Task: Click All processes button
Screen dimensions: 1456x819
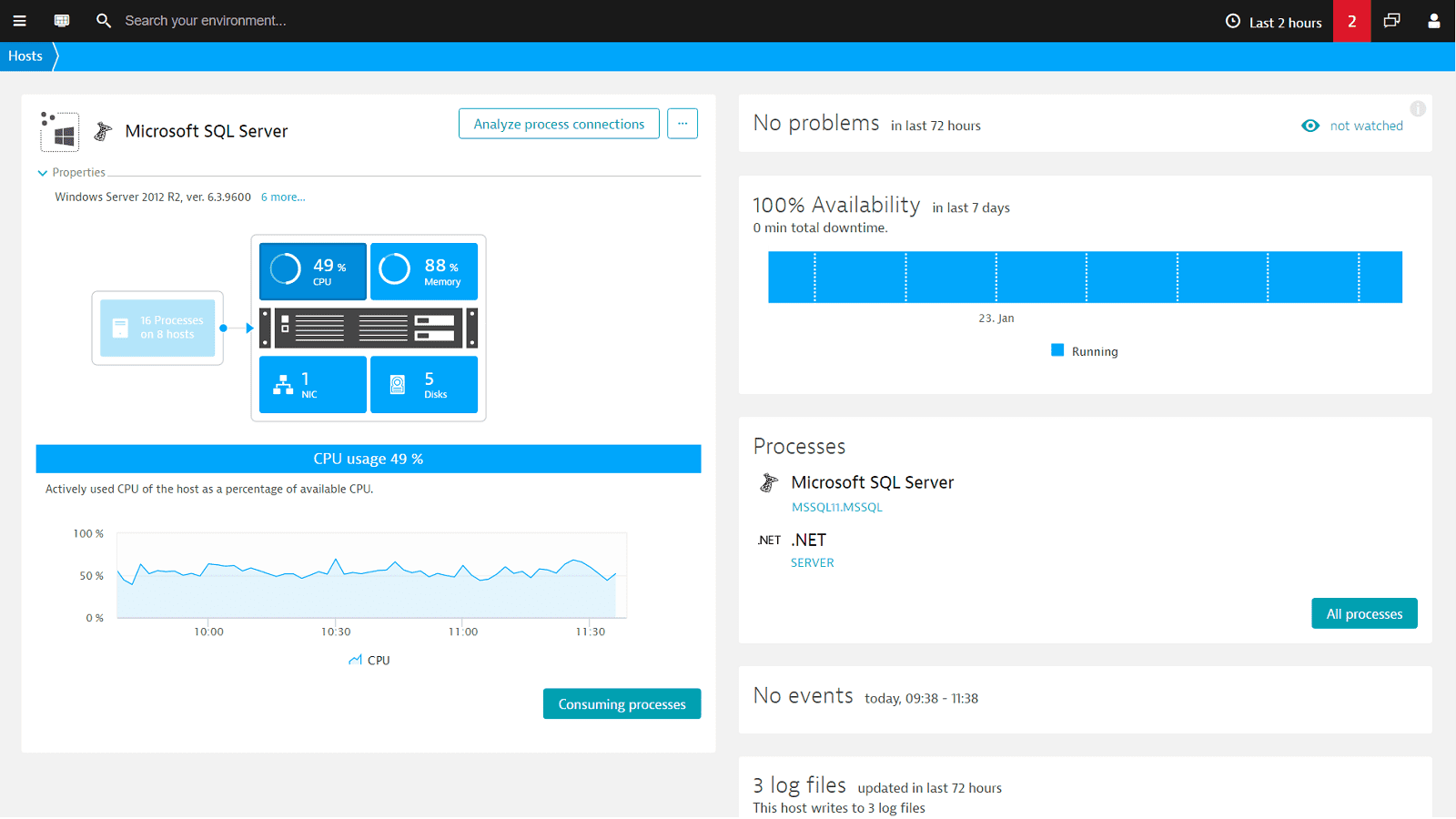Action: pos(1364,614)
